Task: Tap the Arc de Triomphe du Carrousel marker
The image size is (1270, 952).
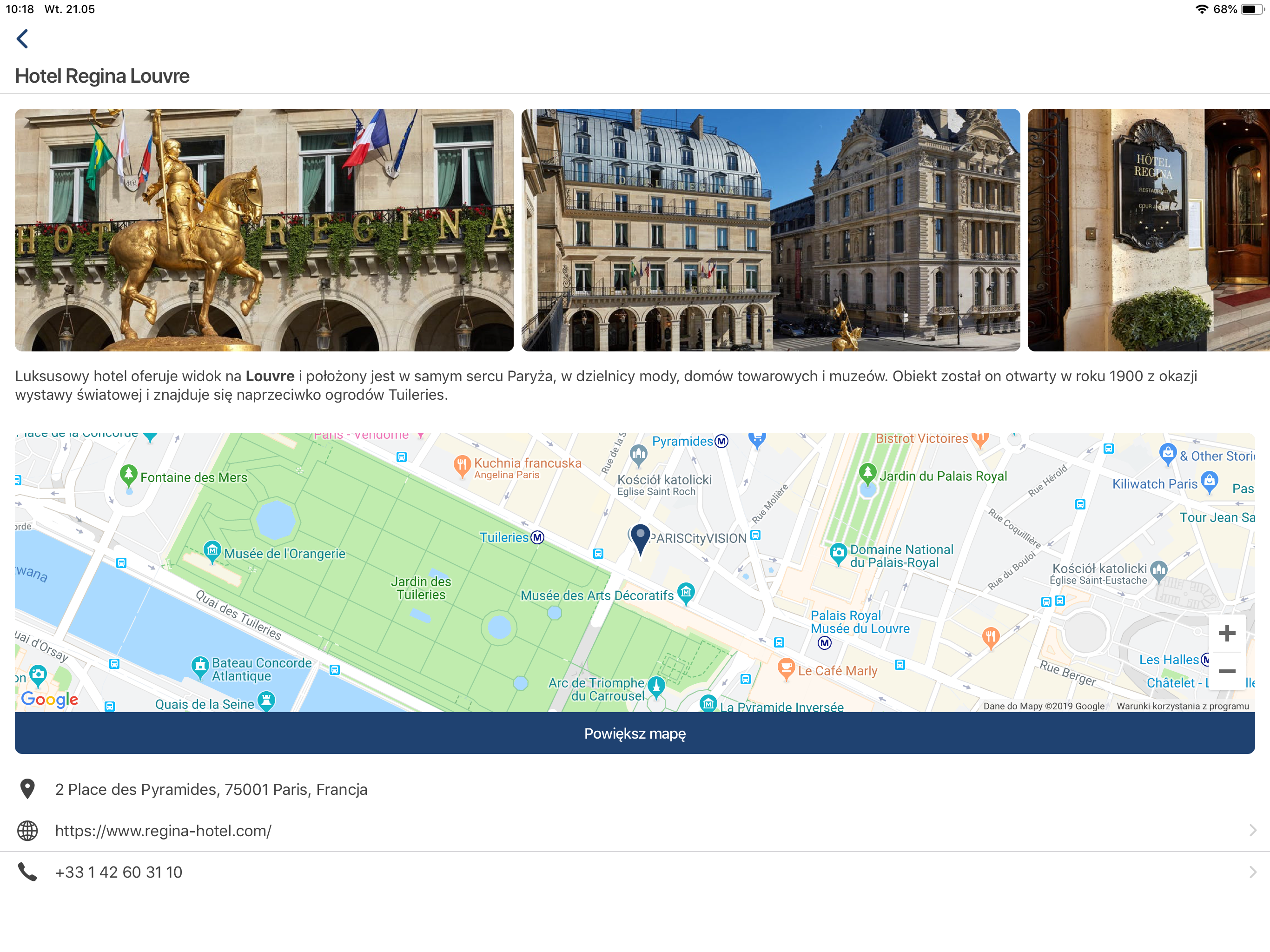Action: pyautogui.click(x=656, y=686)
